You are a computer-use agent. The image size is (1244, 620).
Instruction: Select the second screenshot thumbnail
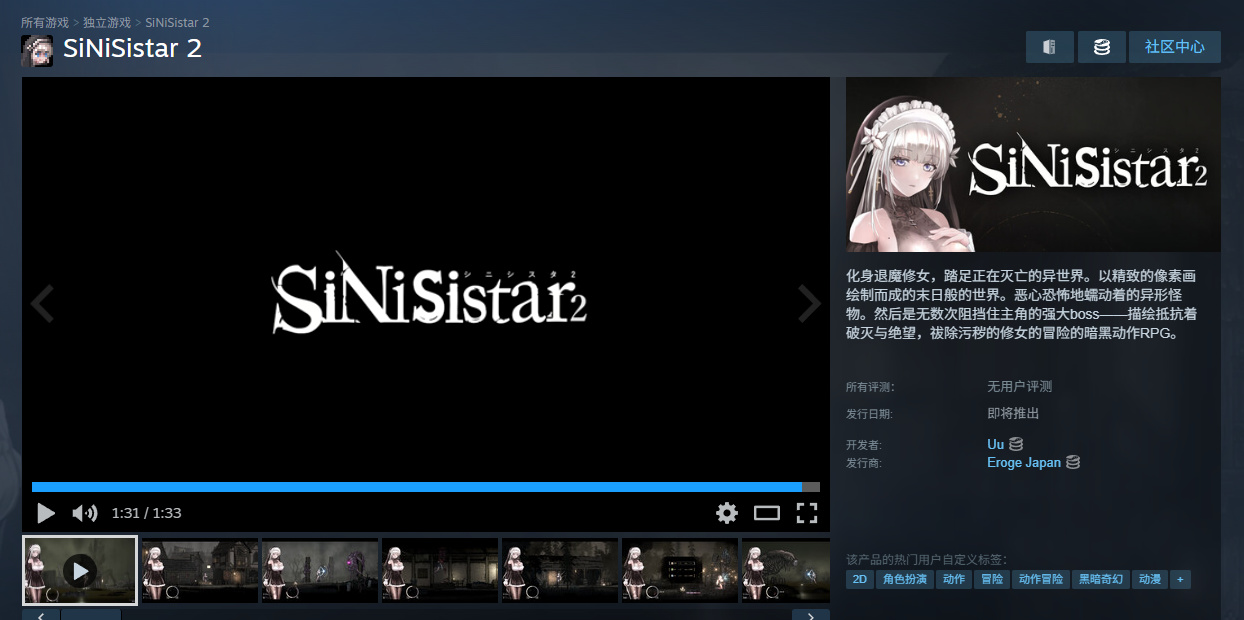point(200,571)
